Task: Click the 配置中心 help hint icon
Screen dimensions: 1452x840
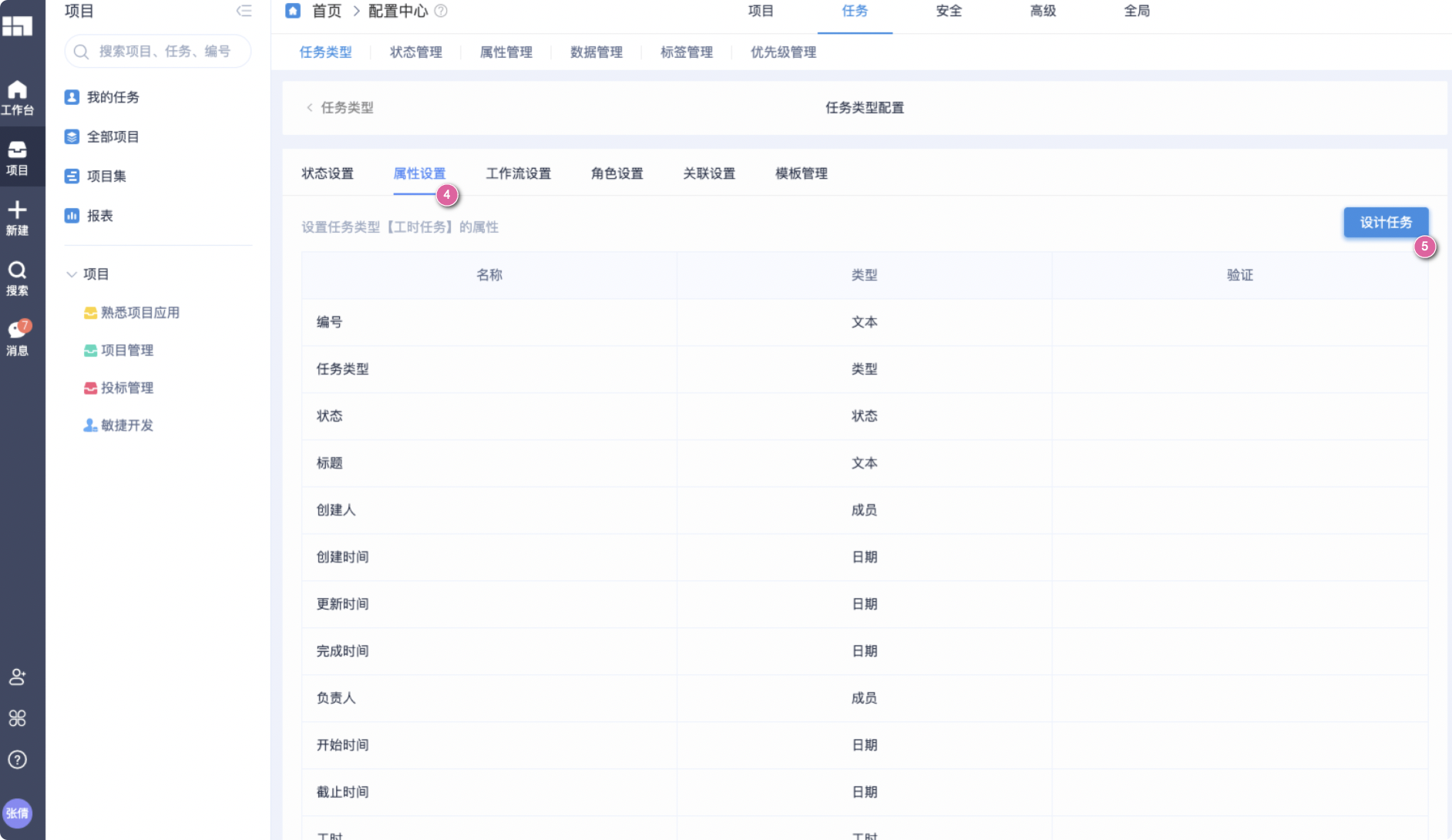Action: pos(441,11)
